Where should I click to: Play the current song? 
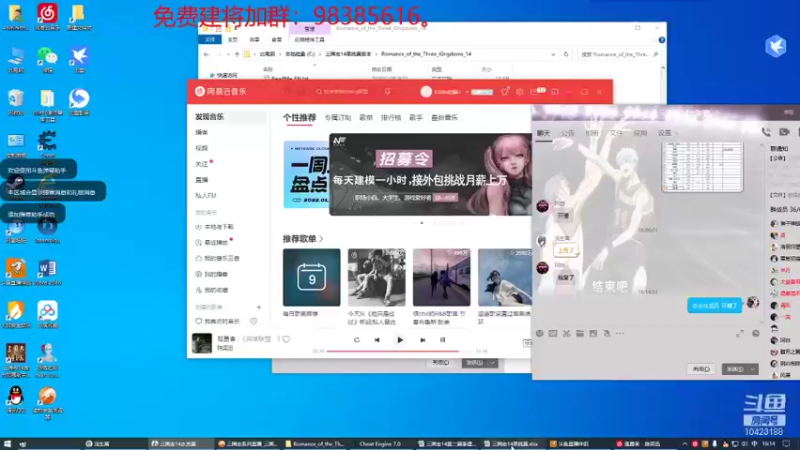(400, 340)
